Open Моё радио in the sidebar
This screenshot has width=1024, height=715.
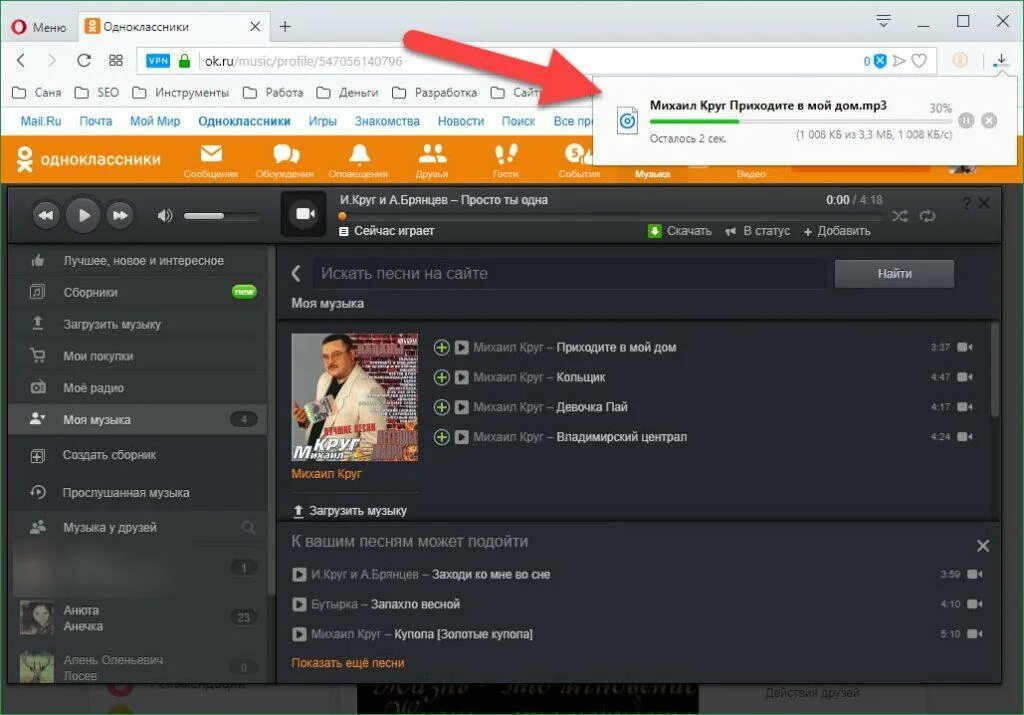coord(138,388)
